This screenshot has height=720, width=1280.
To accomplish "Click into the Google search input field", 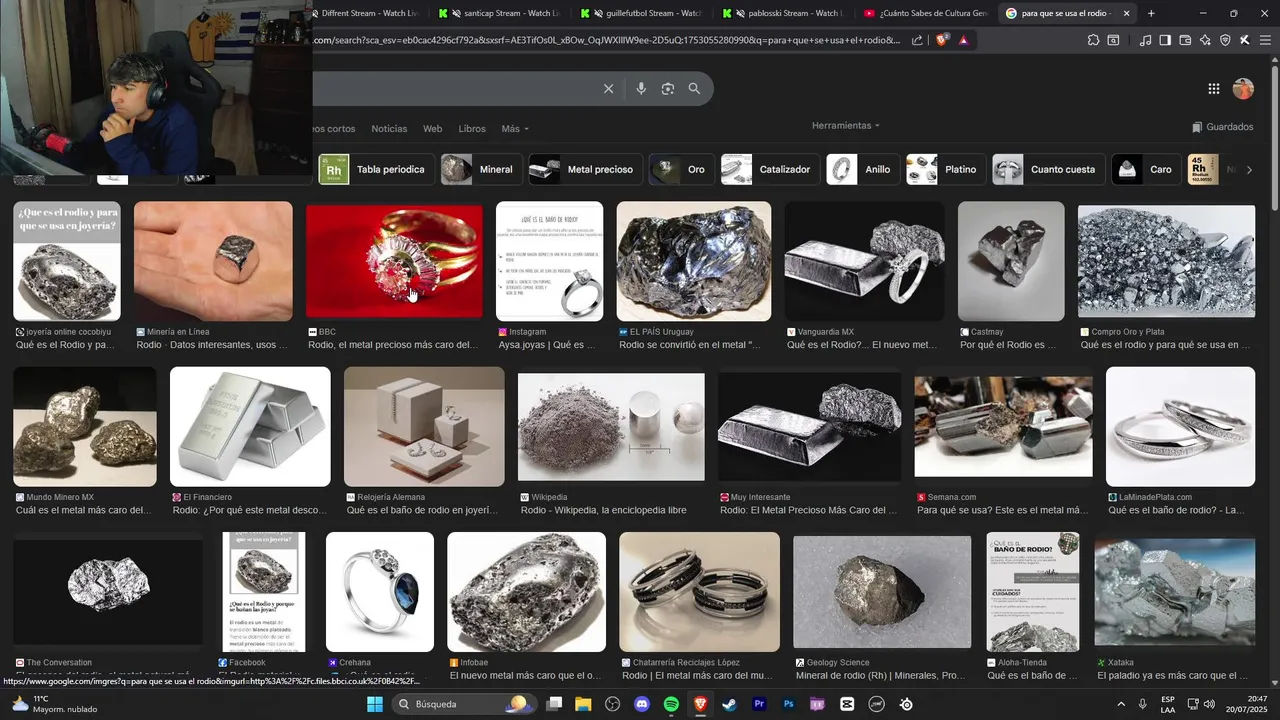I will coord(455,89).
